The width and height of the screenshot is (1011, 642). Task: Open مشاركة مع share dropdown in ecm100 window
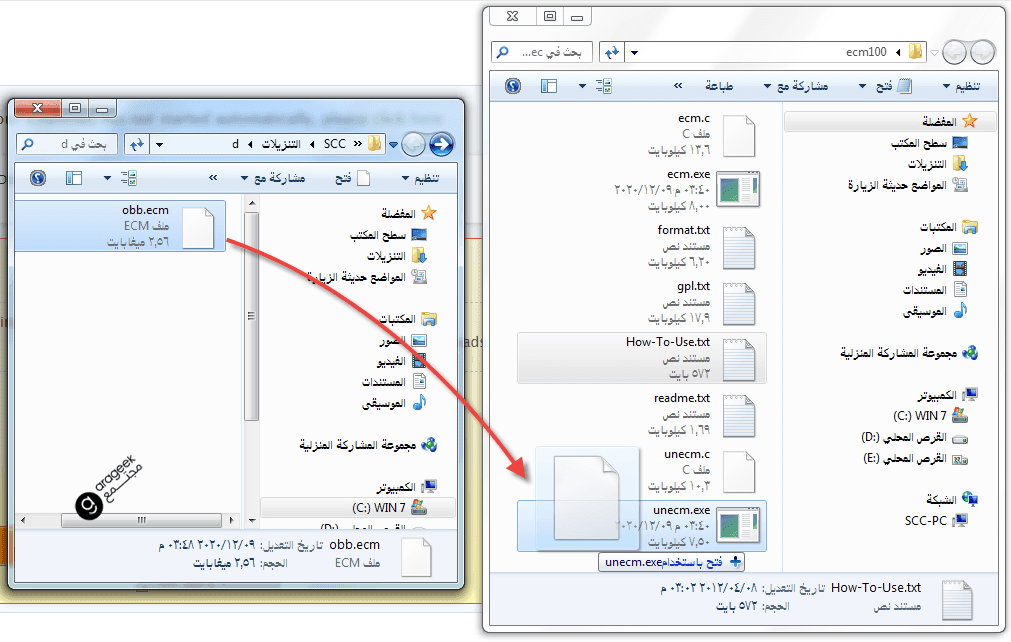tap(796, 86)
